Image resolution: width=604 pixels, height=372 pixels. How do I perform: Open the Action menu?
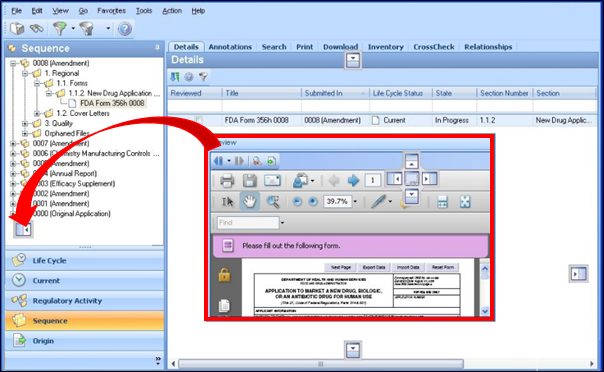[x=172, y=11]
